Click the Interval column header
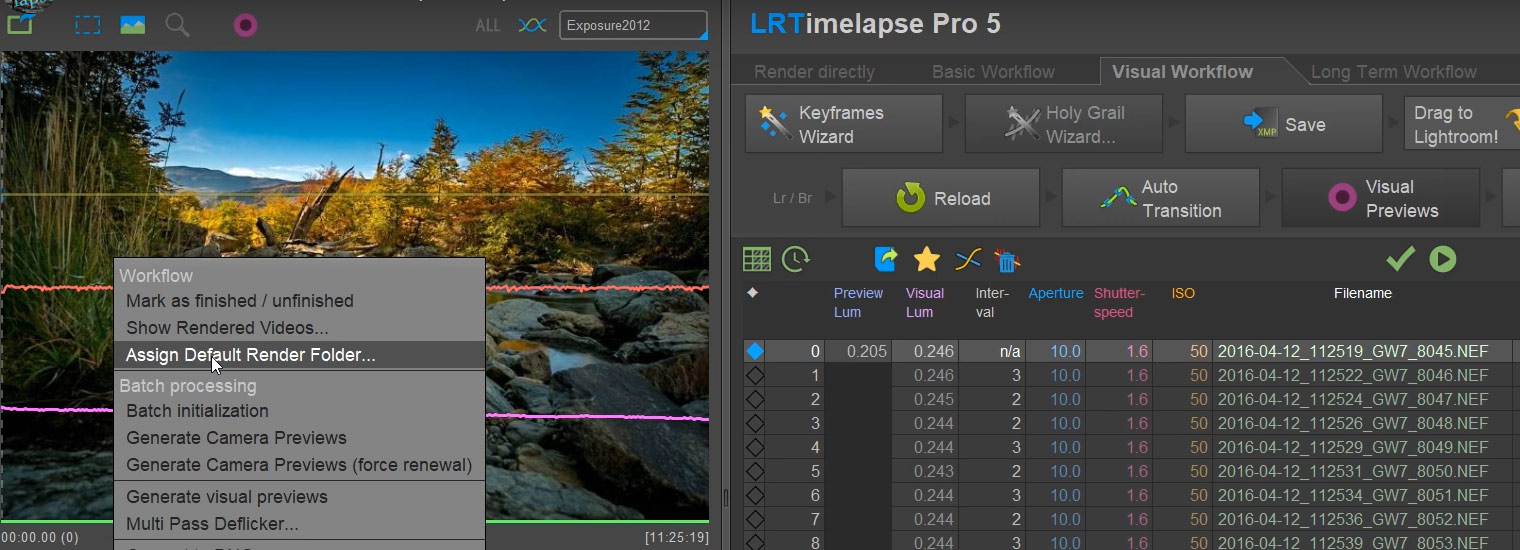Viewport: 1520px width, 550px height. (992, 303)
